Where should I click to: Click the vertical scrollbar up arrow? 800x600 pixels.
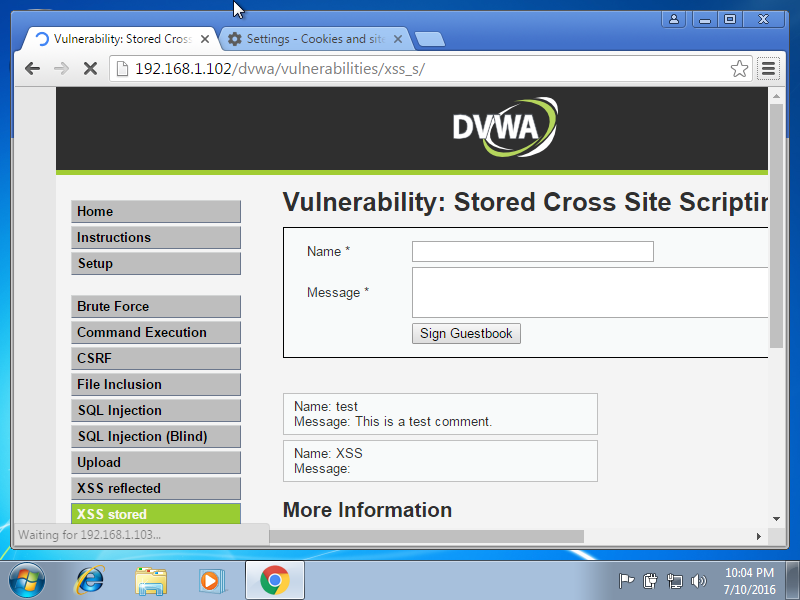[776, 96]
